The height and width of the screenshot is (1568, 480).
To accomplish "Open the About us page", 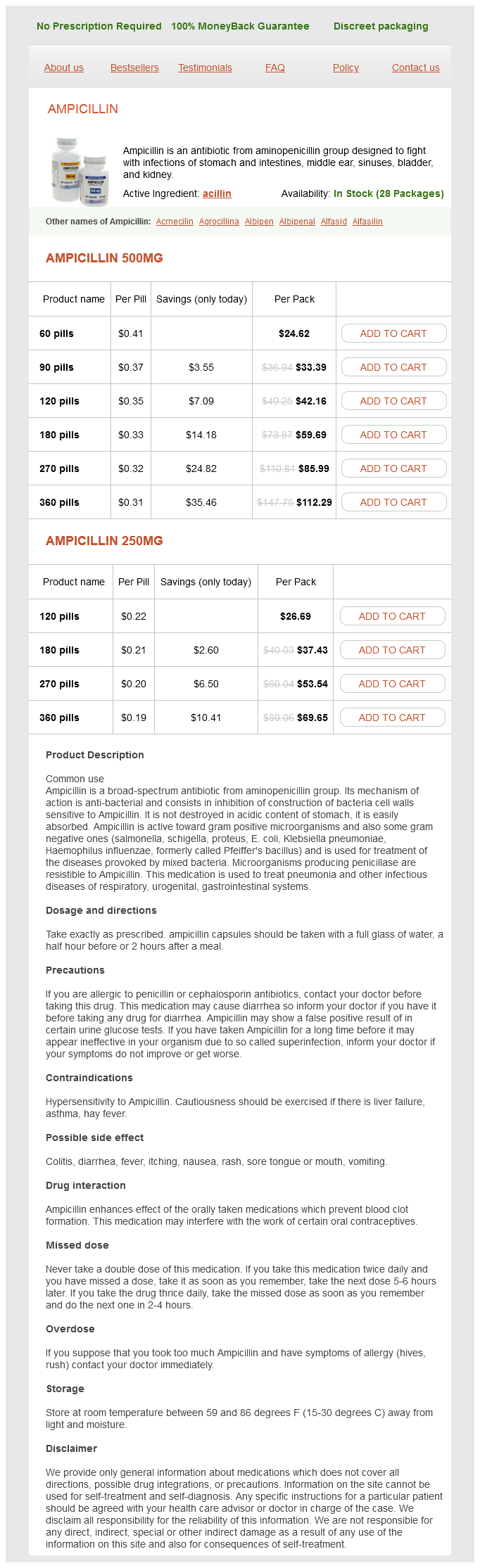I will [x=63, y=68].
